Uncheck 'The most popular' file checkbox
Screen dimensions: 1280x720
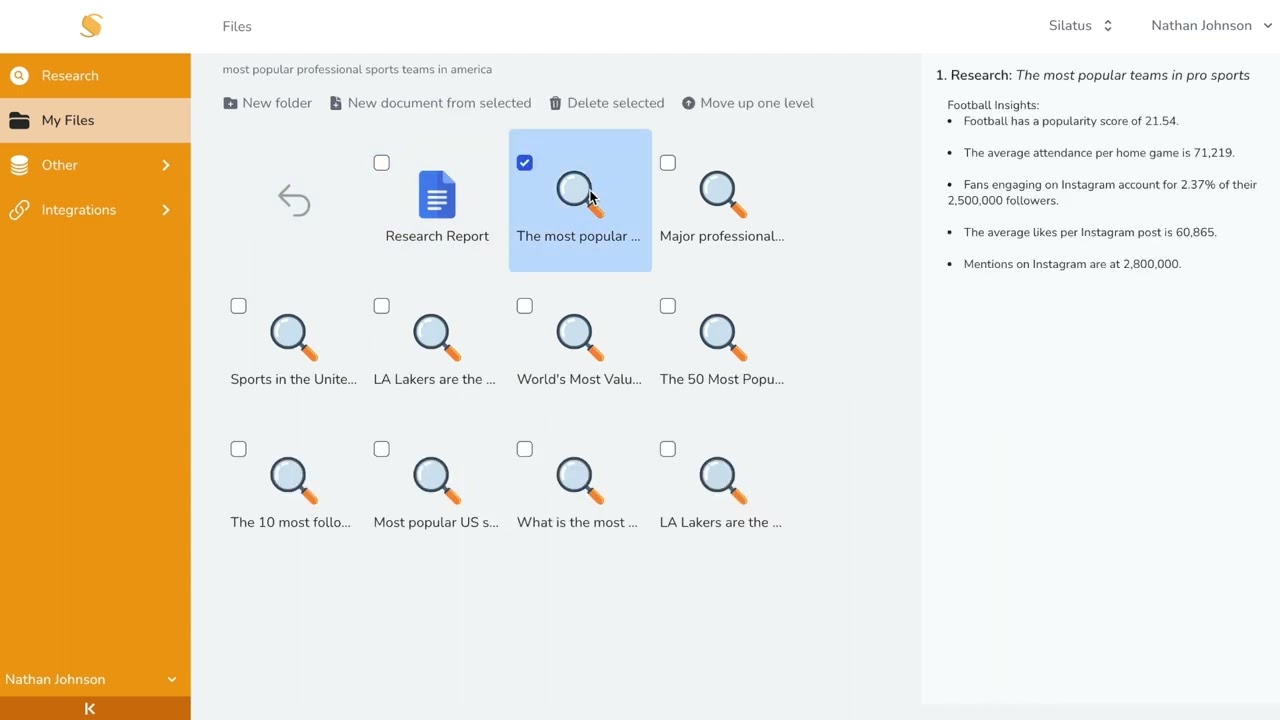coord(525,163)
